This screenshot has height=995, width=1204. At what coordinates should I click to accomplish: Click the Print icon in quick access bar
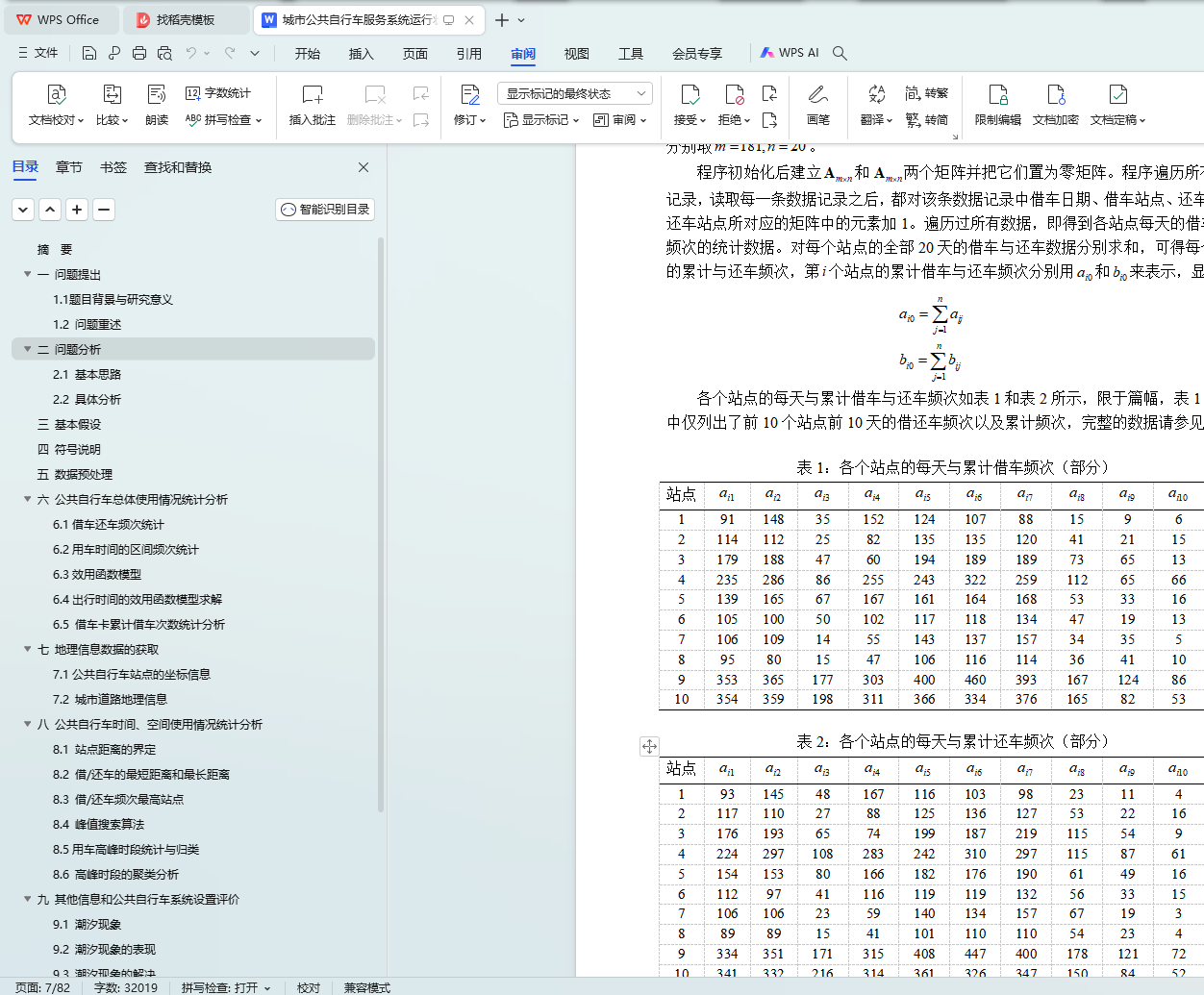tap(139, 53)
